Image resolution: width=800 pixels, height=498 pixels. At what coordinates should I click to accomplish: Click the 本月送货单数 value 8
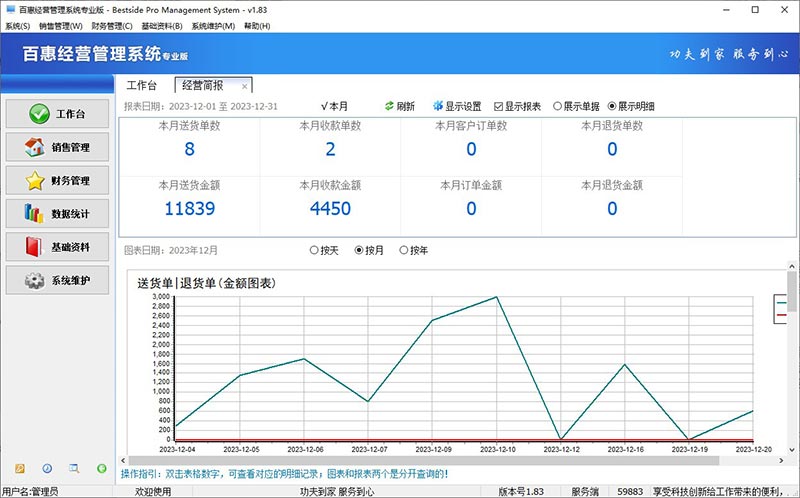tap(189, 150)
